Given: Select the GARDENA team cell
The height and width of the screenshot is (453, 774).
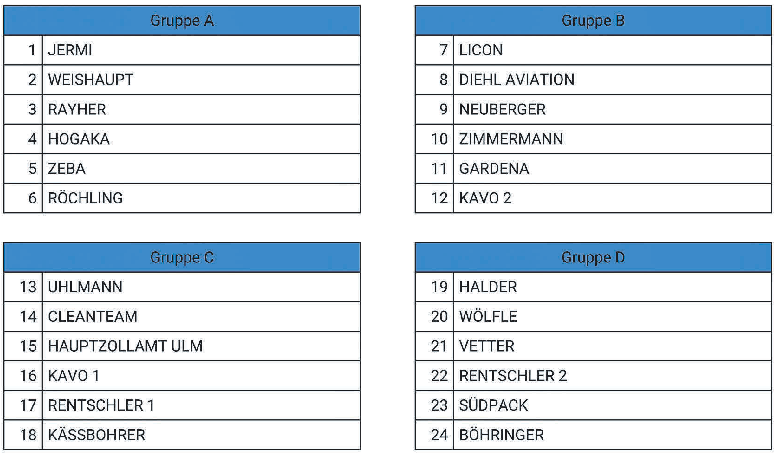Looking at the screenshot, I should coord(494,169).
